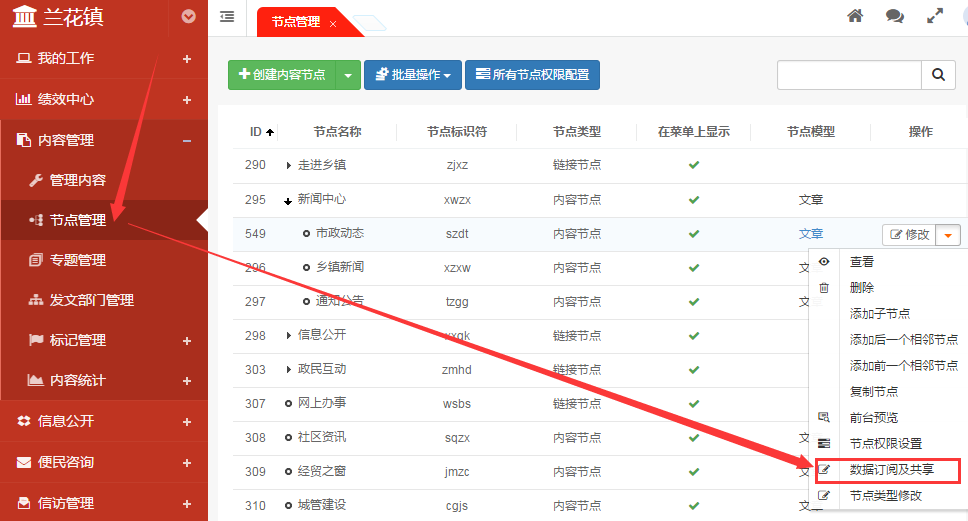Click the 兰花镇 building logo icon
Screen dimensions: 968x521
[25, 16]
